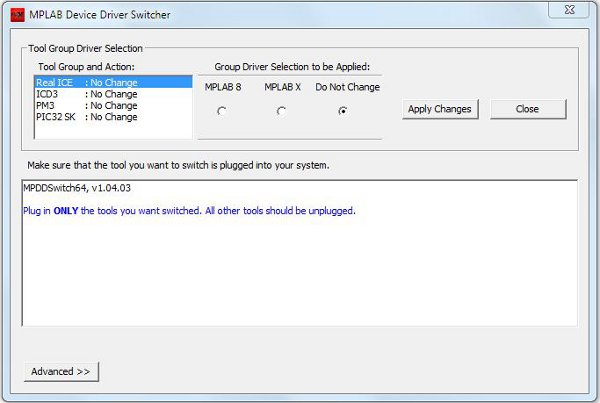600x403 pixels.
Task: Select the PIC32 SK tool group row
Action: (x=113, y=117)
